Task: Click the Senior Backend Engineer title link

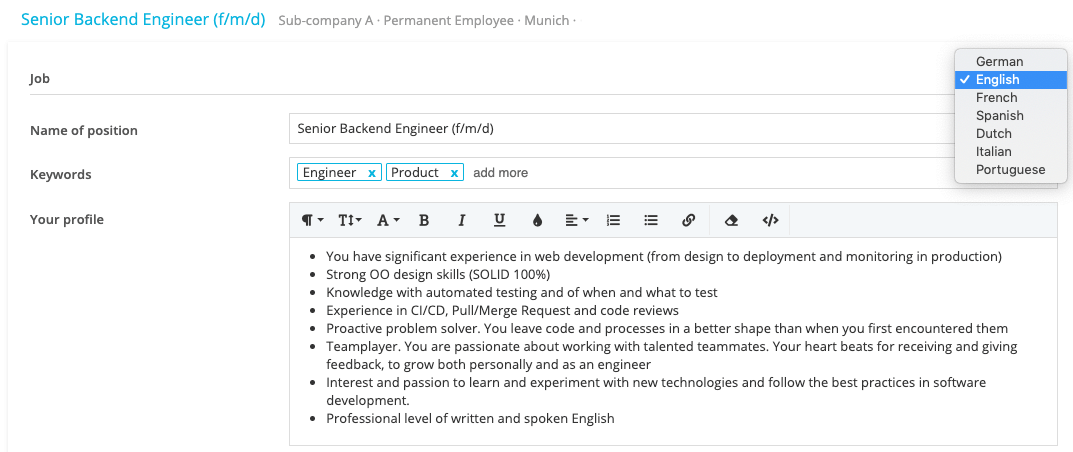Action: (x=143, y=20)
